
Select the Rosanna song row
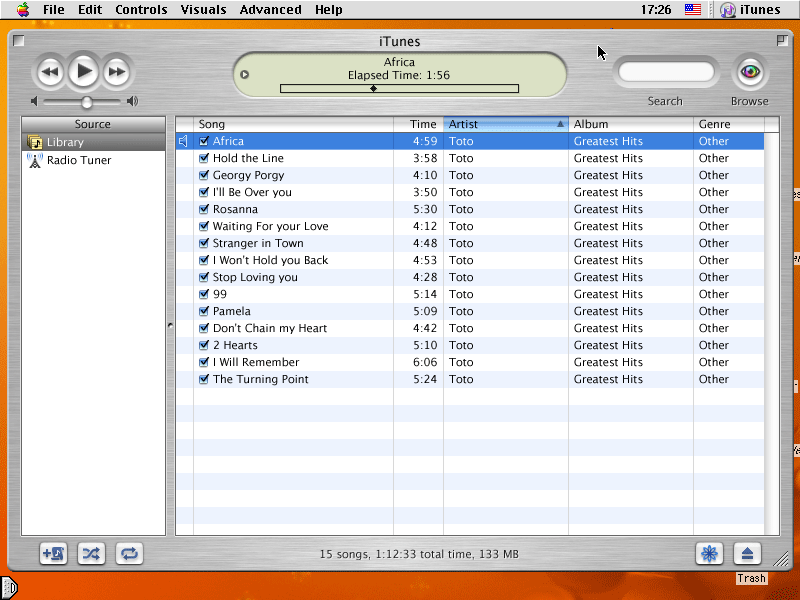tap(470, 209)
